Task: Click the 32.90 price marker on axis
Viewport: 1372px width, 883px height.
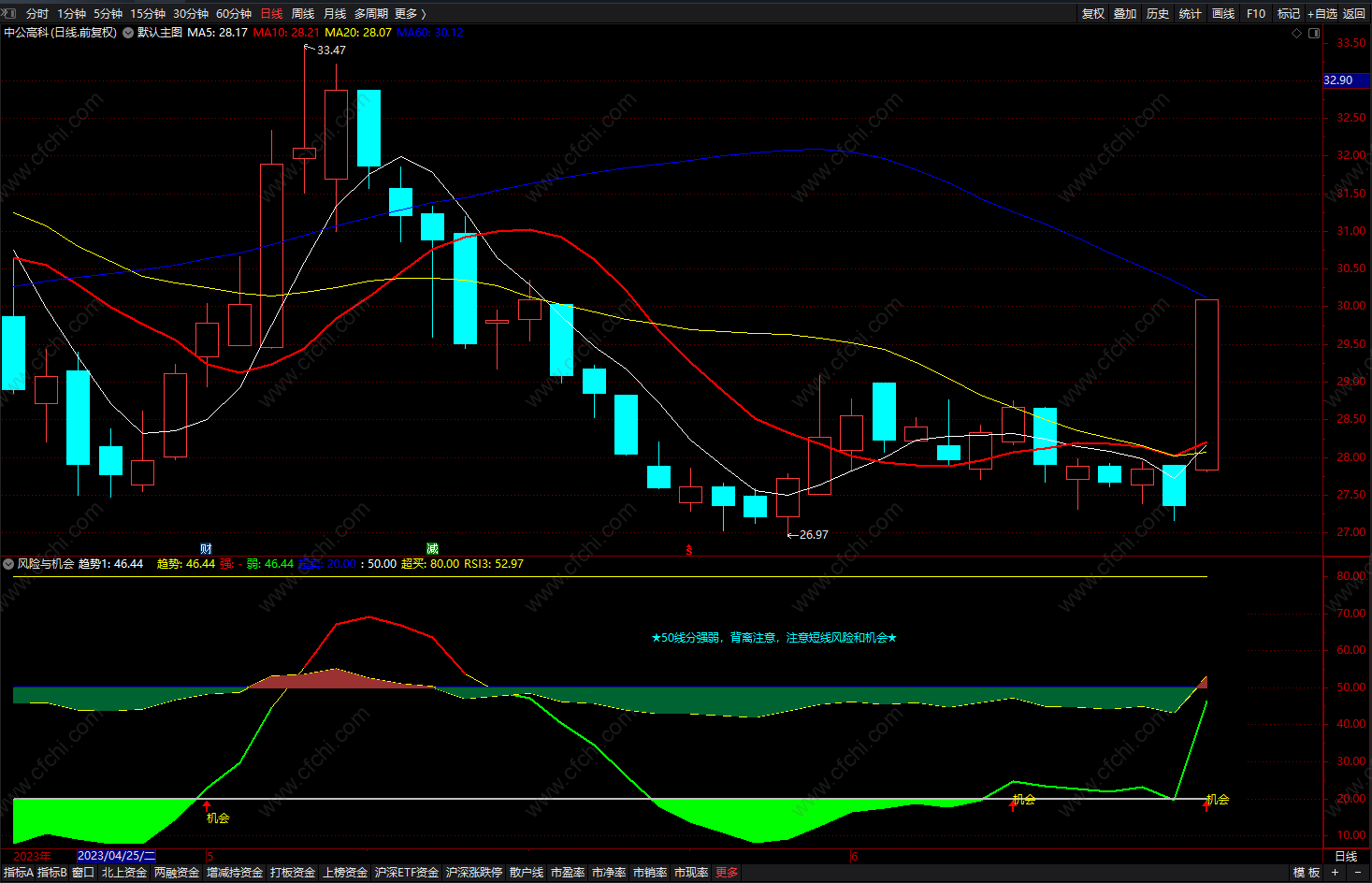Action: [1338, 80]
